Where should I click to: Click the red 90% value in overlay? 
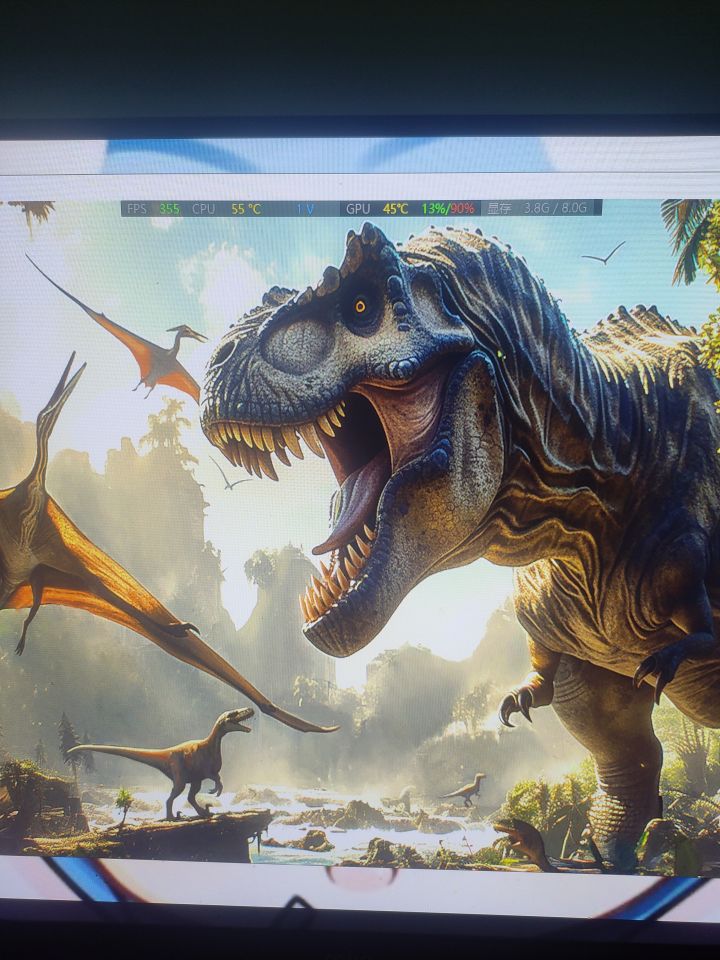click(x=462, y=208)
